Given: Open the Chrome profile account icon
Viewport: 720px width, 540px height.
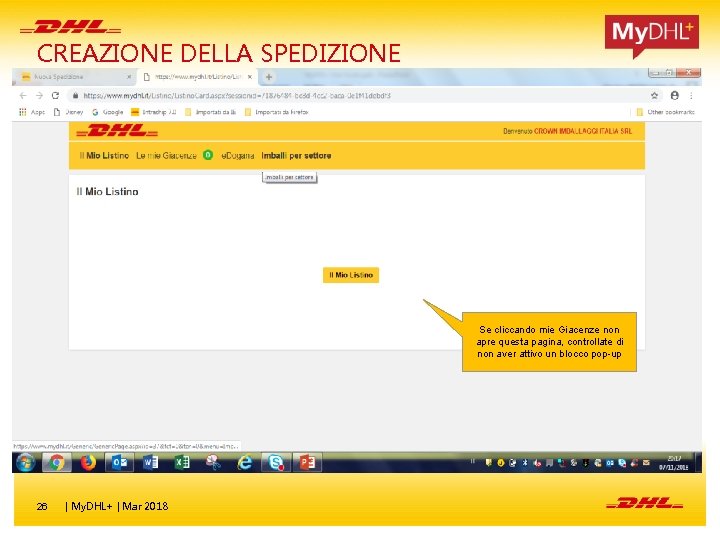Looking at the screenshot, I should 675,96.
